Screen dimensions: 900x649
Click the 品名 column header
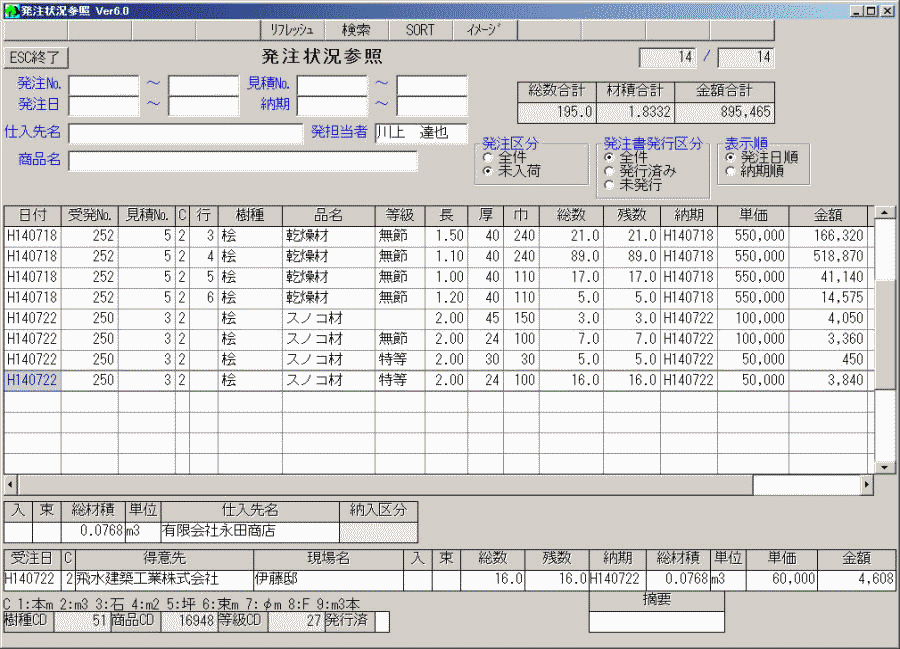pos(329,215)
